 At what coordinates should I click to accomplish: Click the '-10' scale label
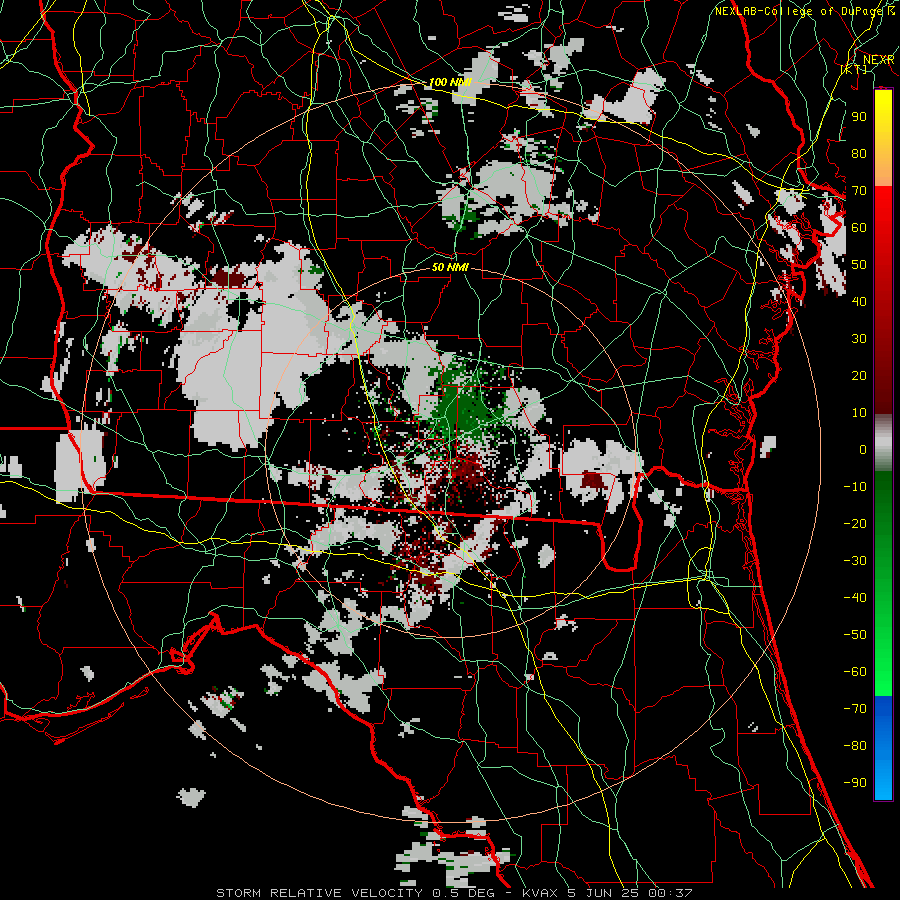855,487
